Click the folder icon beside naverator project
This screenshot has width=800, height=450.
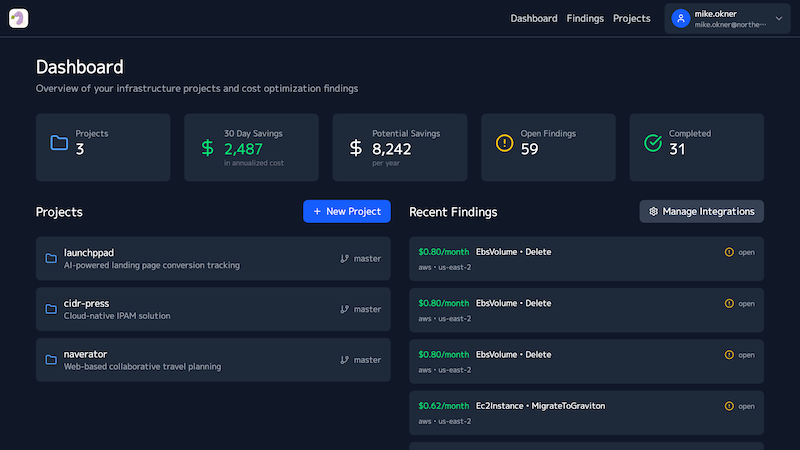[x=51, y=359]
